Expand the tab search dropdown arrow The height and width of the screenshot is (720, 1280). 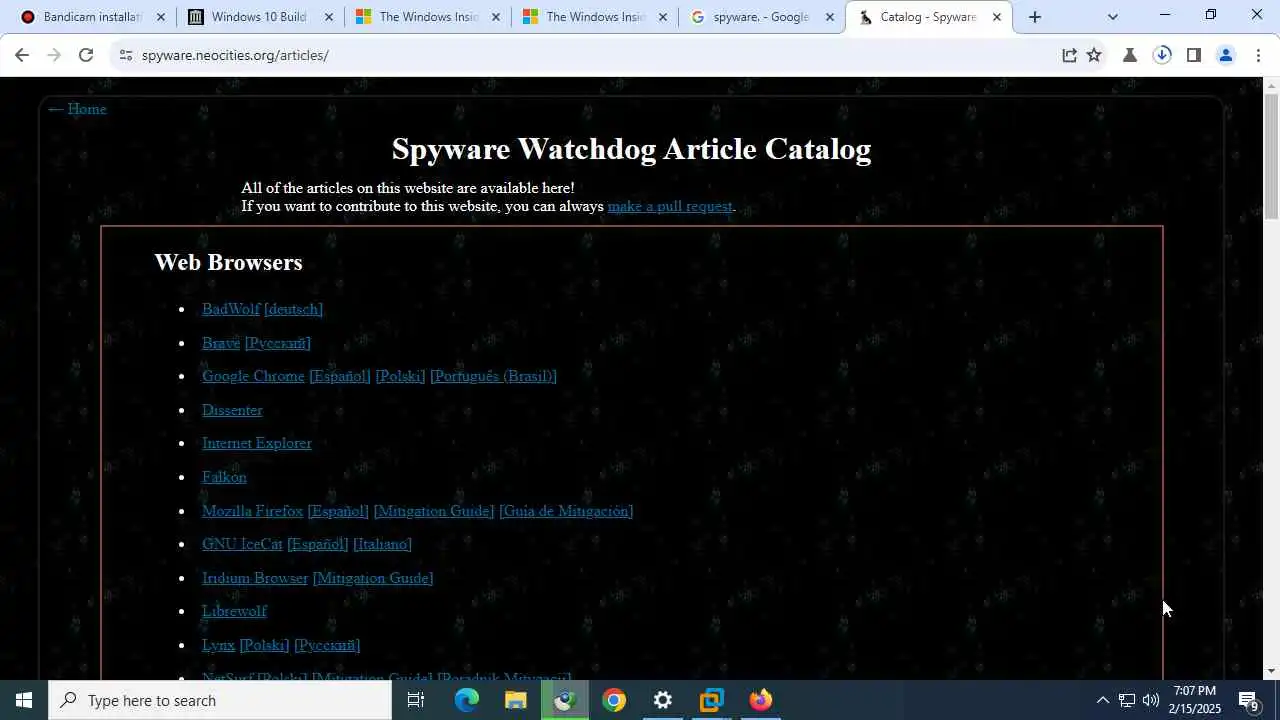tap(1113, 17)
